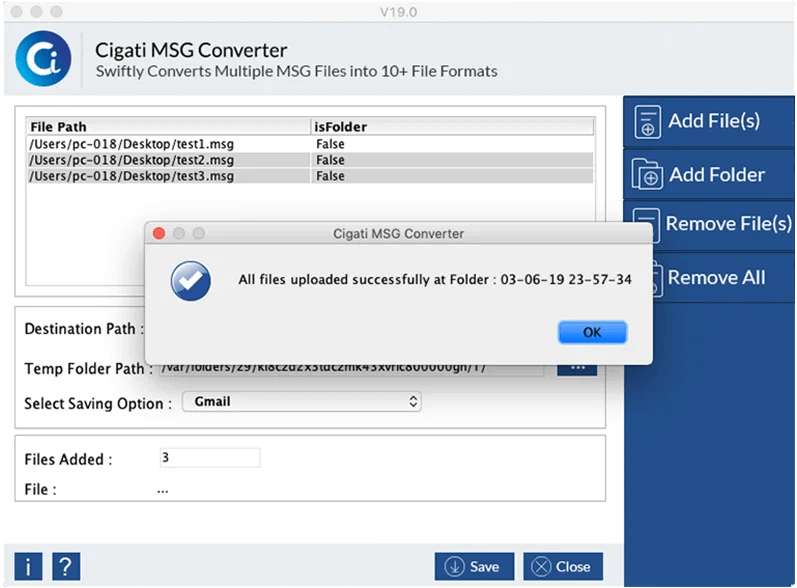Open the help question mark icon
The width and height of the screenshot is (797, 588).
[66, 566]
